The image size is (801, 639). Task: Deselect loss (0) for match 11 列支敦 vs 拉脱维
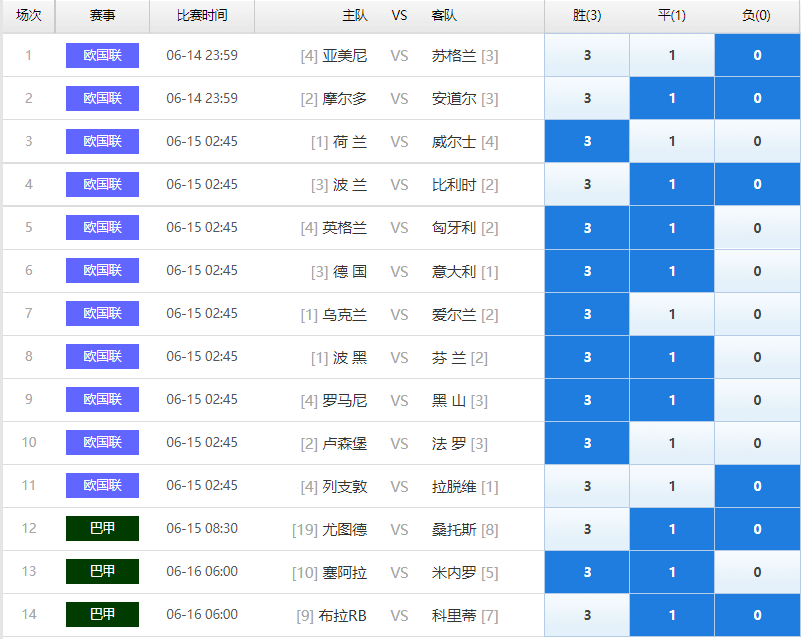click(x=757, y=486)
